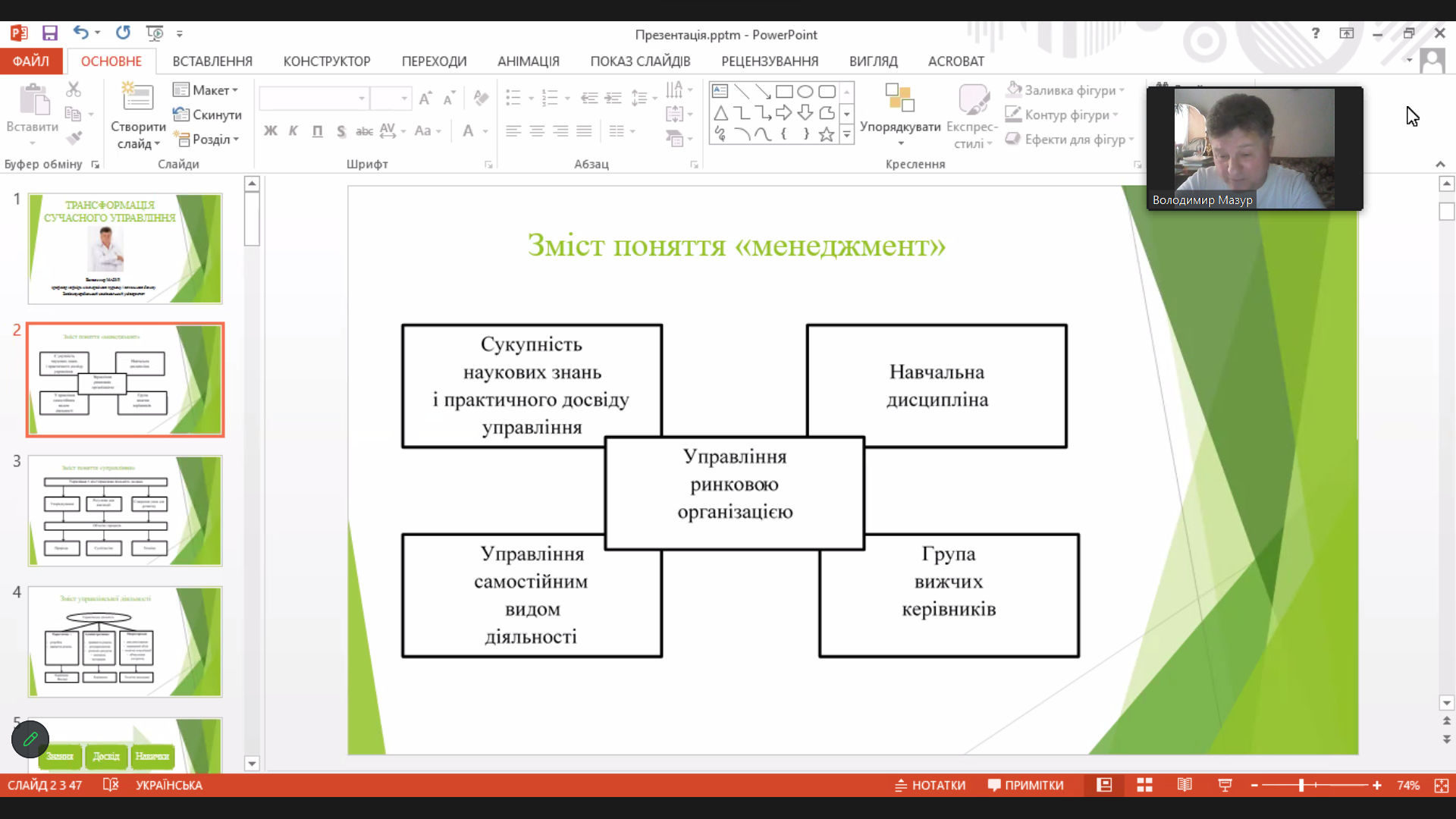Select the rectangle shape in shapes gallery
The width and height of the screenshot is (1456, 819).
[x=784, y=92]
